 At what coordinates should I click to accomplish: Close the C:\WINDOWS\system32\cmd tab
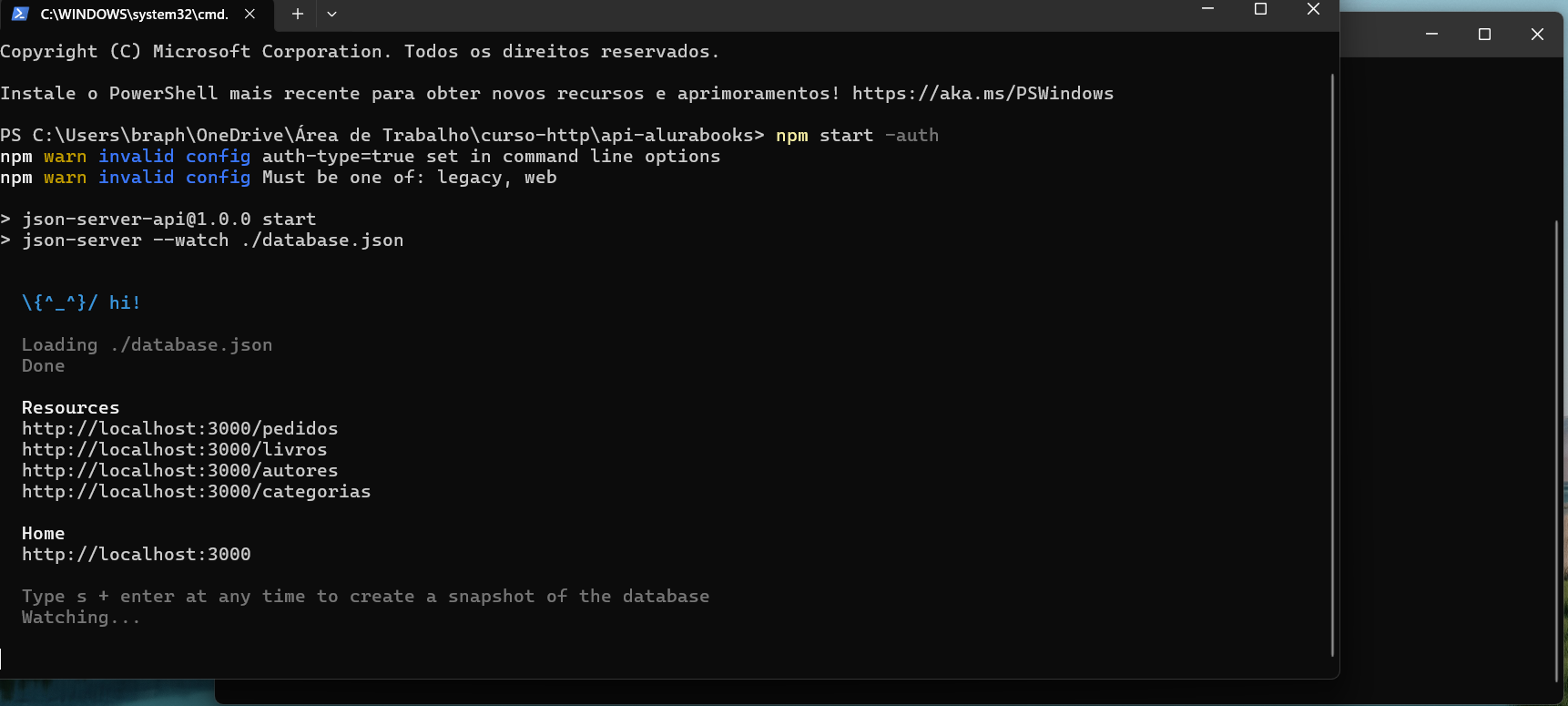click(249, 14)
